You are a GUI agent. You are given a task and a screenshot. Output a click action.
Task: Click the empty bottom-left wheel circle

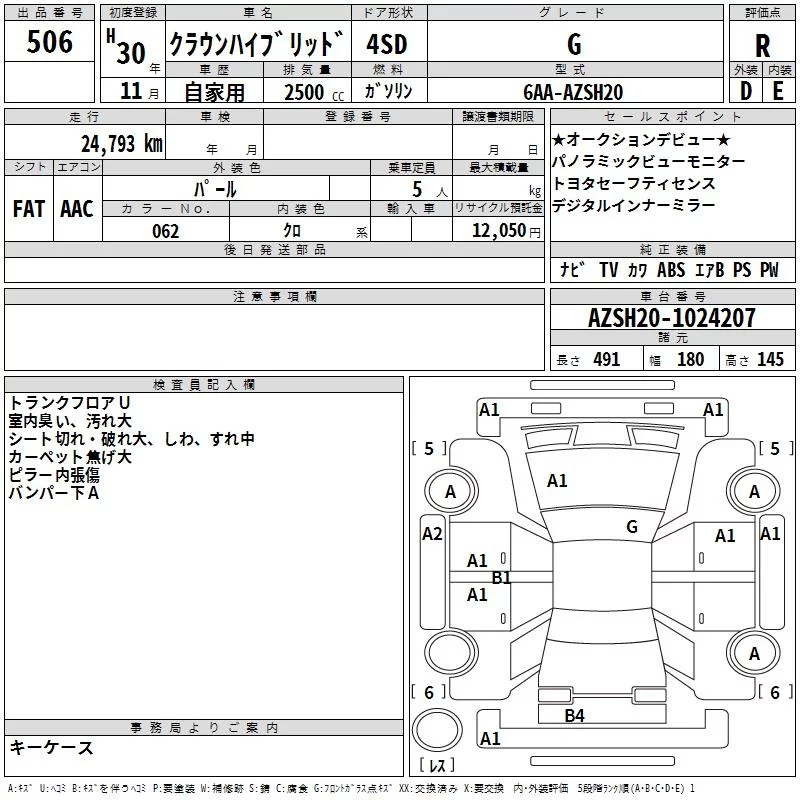coord(450,653)
